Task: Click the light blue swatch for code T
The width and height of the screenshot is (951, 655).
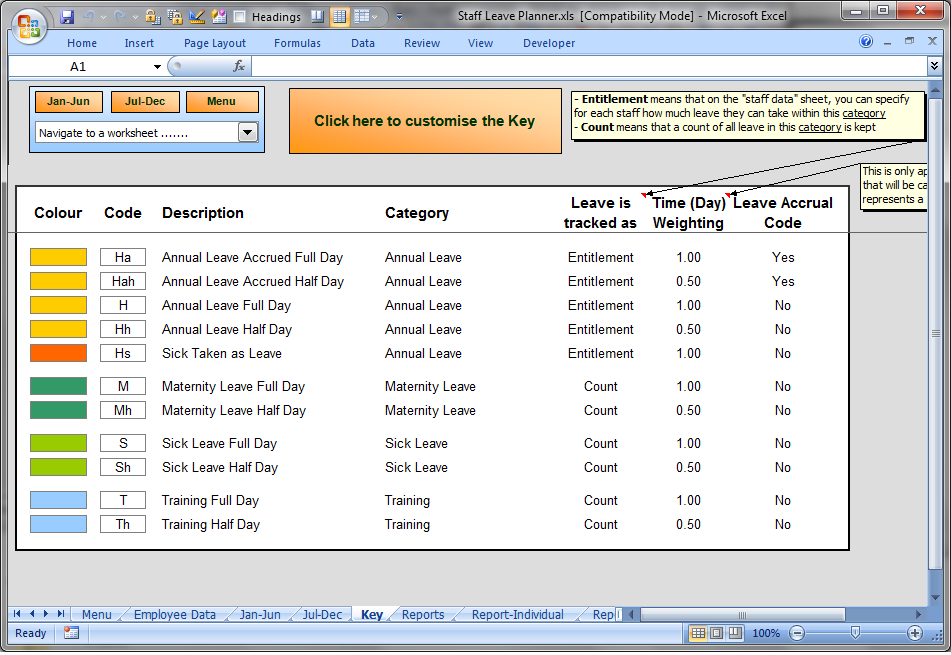Action: (58, 500)
